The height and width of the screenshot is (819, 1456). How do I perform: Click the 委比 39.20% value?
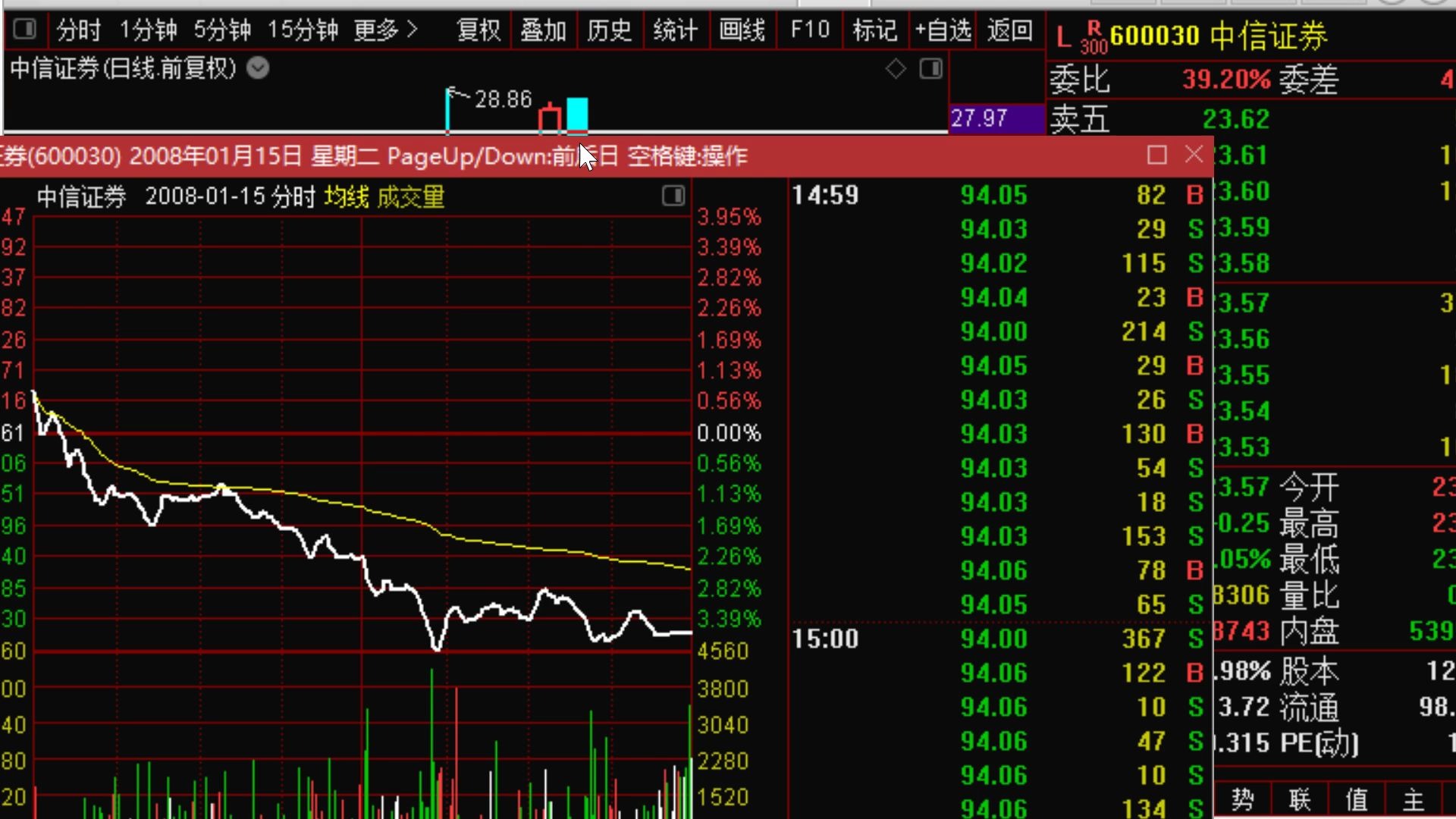(1226, 80)
